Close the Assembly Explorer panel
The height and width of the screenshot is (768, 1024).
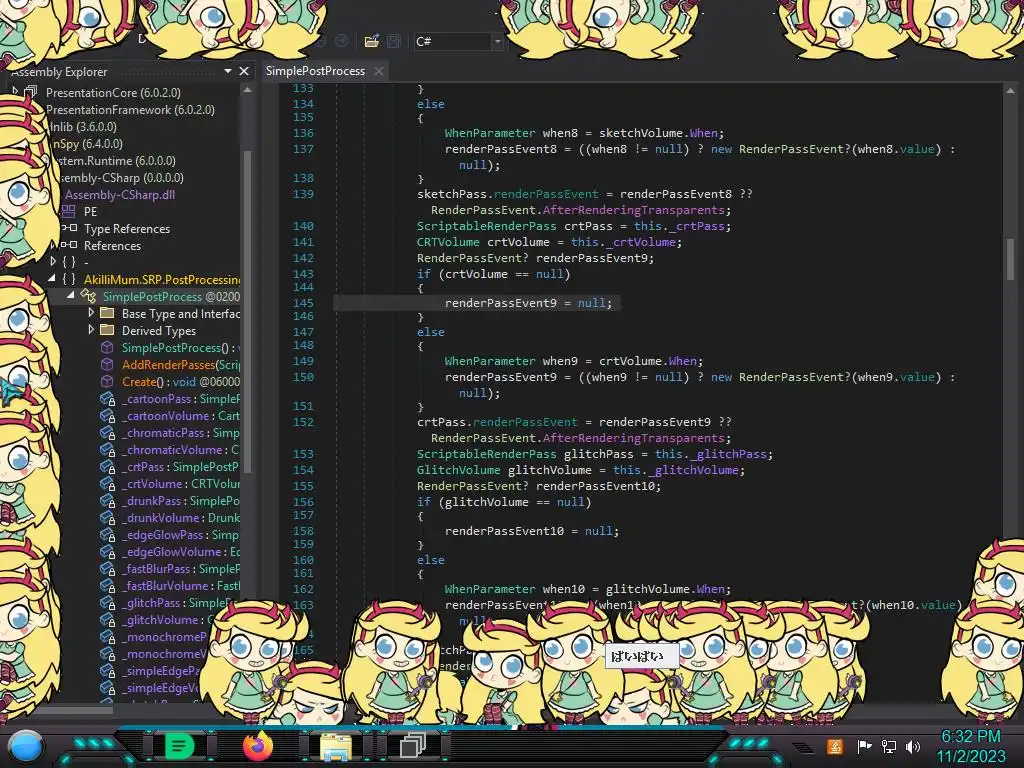(244, 71)
